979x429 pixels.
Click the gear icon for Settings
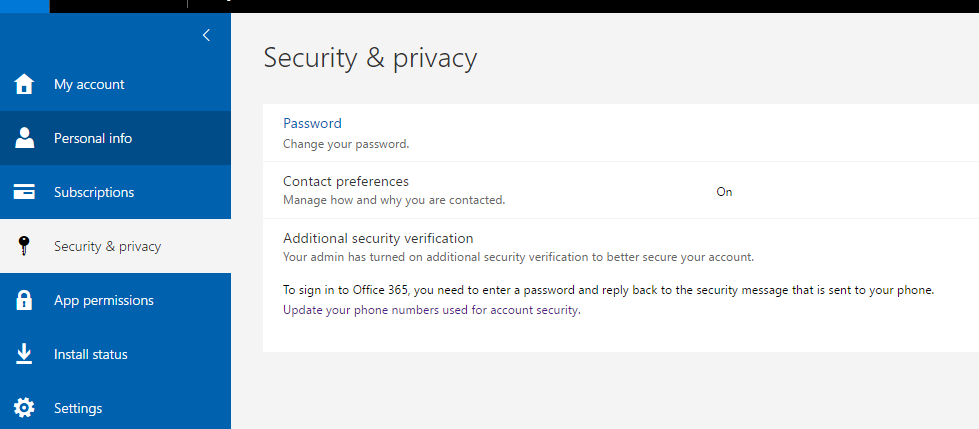tap(25, 408)
